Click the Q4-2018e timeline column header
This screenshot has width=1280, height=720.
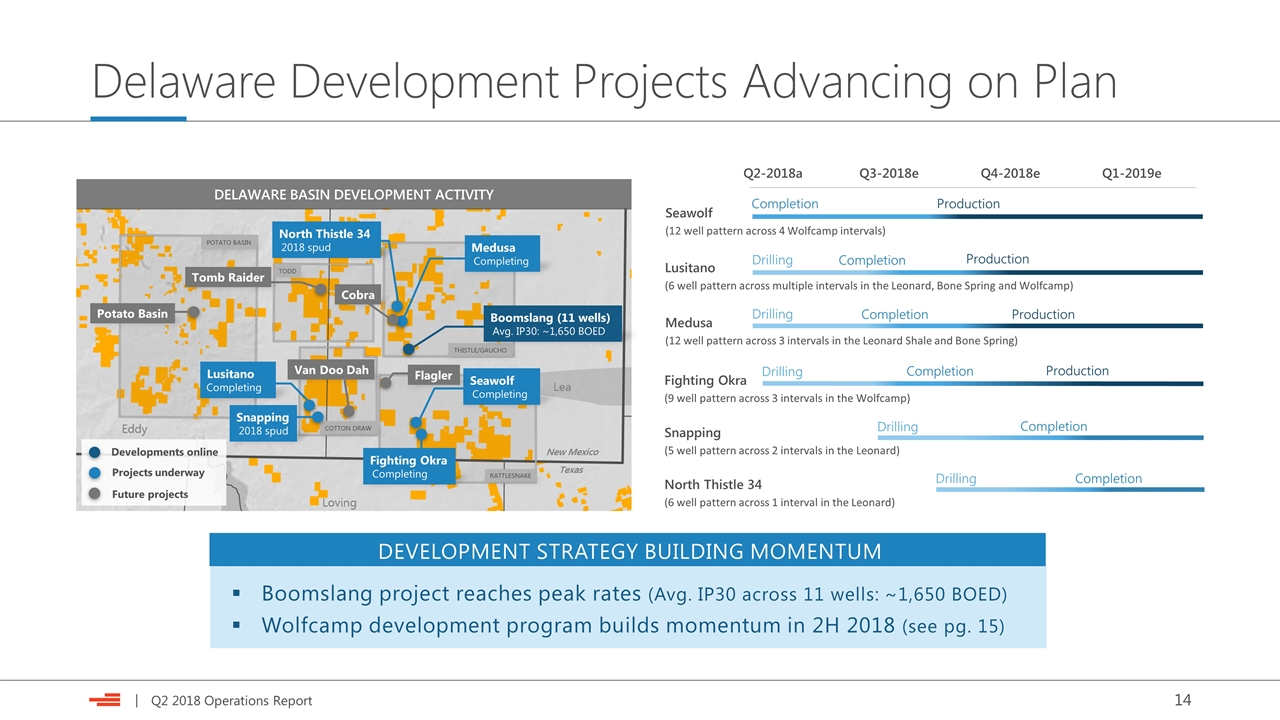(x=1010, y=173)
